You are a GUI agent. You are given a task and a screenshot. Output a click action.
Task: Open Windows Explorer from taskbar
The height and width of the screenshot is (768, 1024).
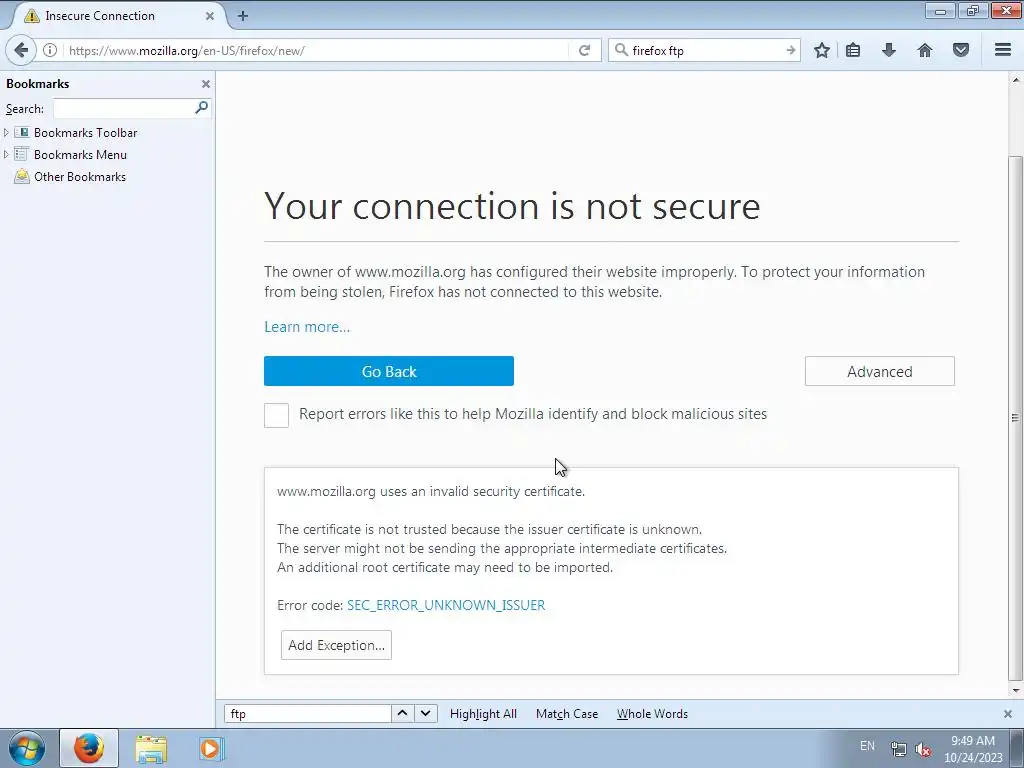pos(151,748)
